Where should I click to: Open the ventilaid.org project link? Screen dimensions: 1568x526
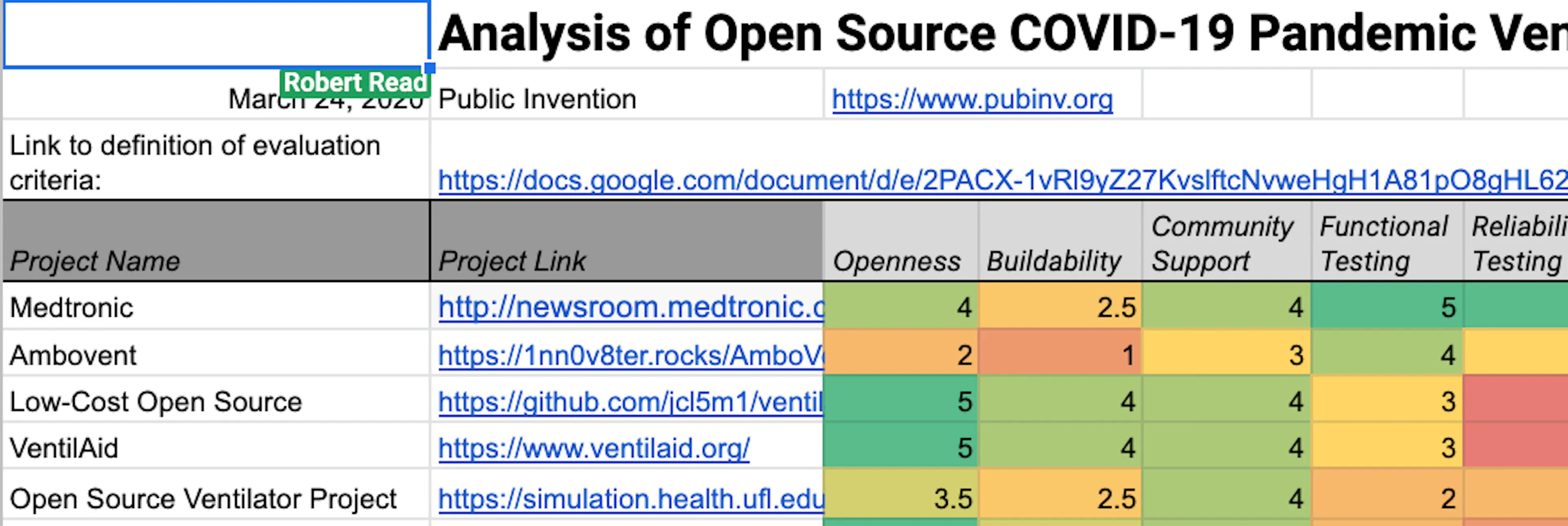[593, 449]
